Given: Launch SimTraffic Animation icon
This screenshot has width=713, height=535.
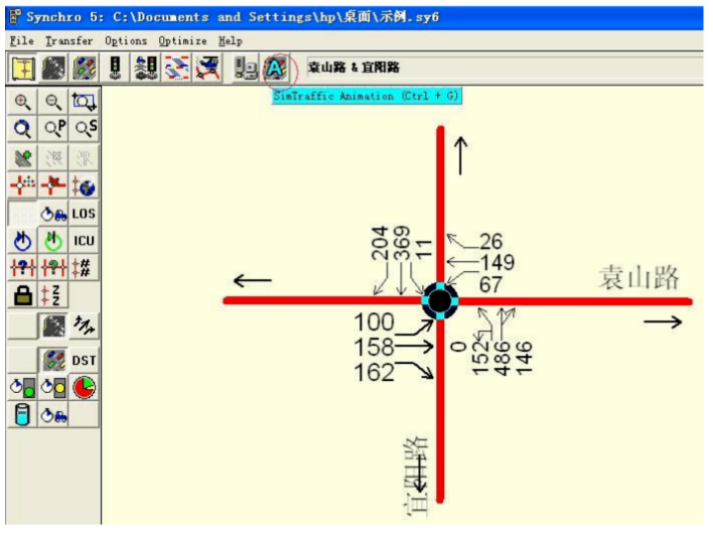Looking at the screenshot, I should pyautogui.click(x=276, y=69).
